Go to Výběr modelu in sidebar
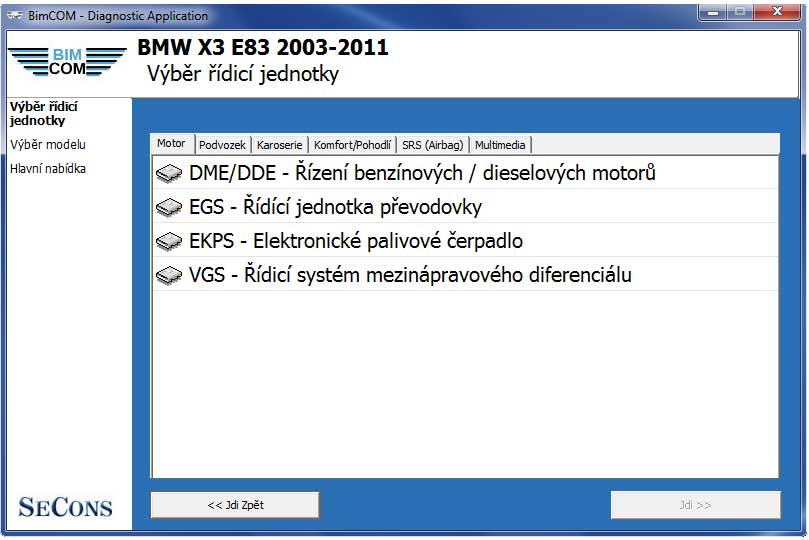The width and height of the screenshot is (809, 540). [x=48, y=144]
